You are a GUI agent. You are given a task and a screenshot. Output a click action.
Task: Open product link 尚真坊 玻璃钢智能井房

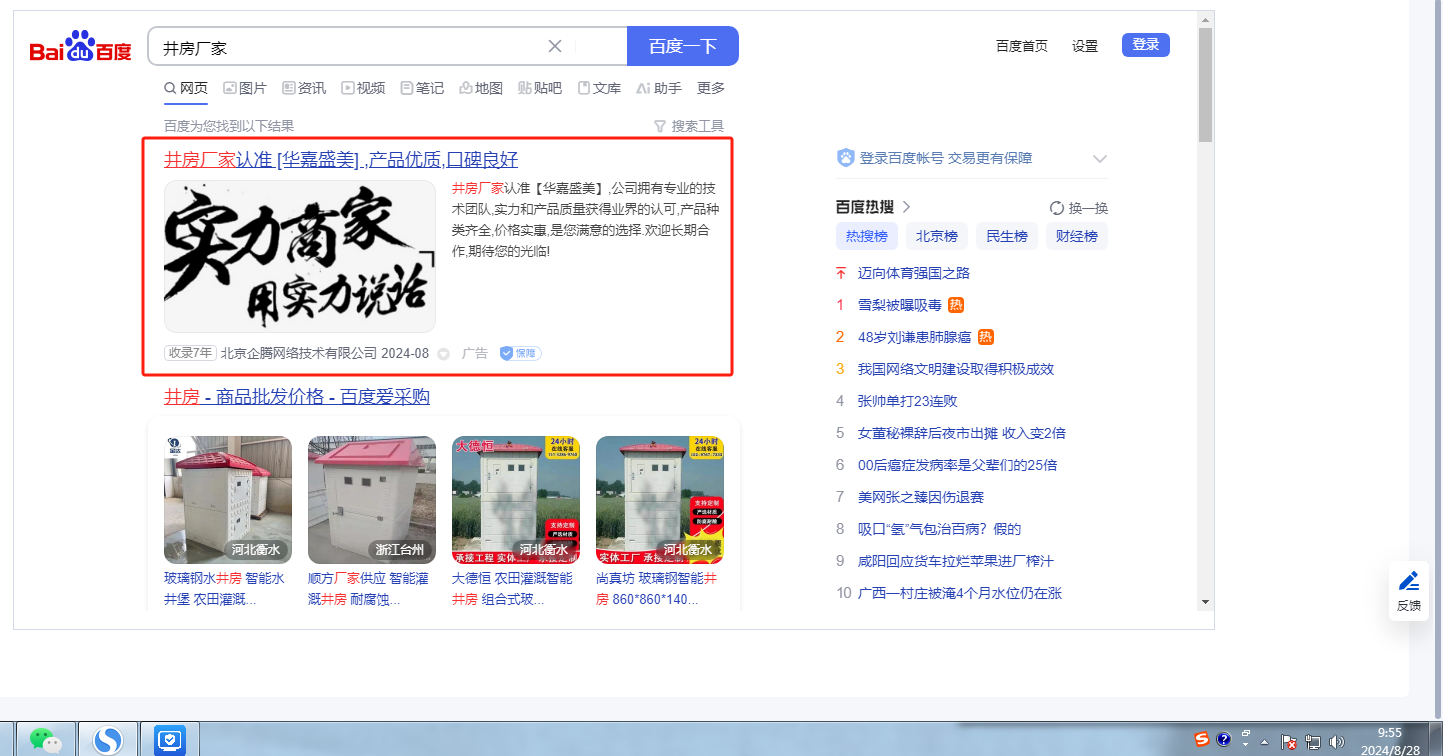(658, 589)
